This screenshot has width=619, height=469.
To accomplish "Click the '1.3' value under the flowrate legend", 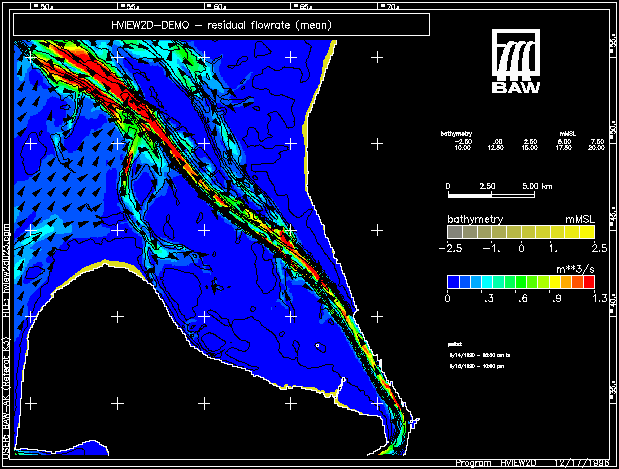I will [600, 298].
